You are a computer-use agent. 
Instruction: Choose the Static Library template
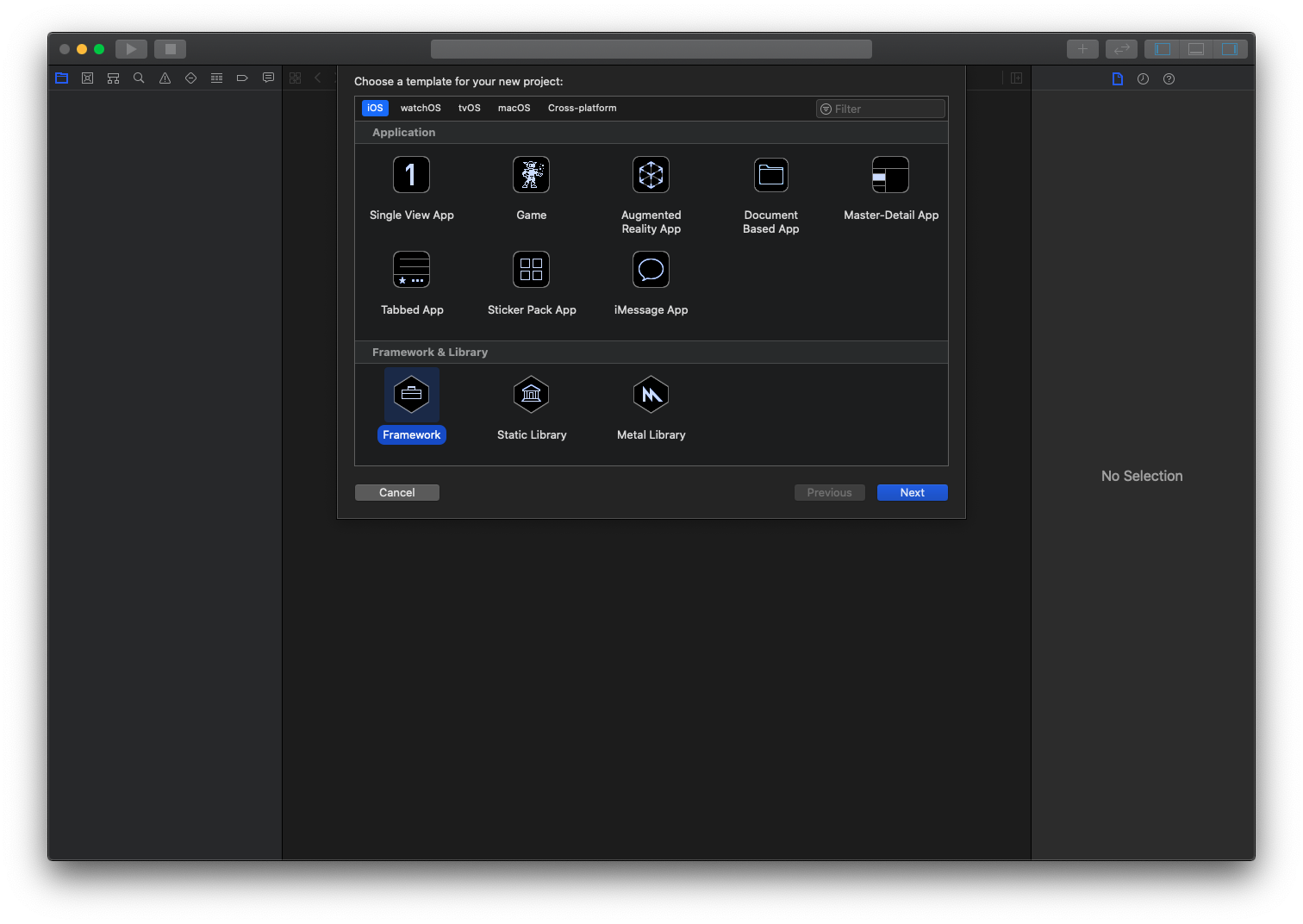531,395
